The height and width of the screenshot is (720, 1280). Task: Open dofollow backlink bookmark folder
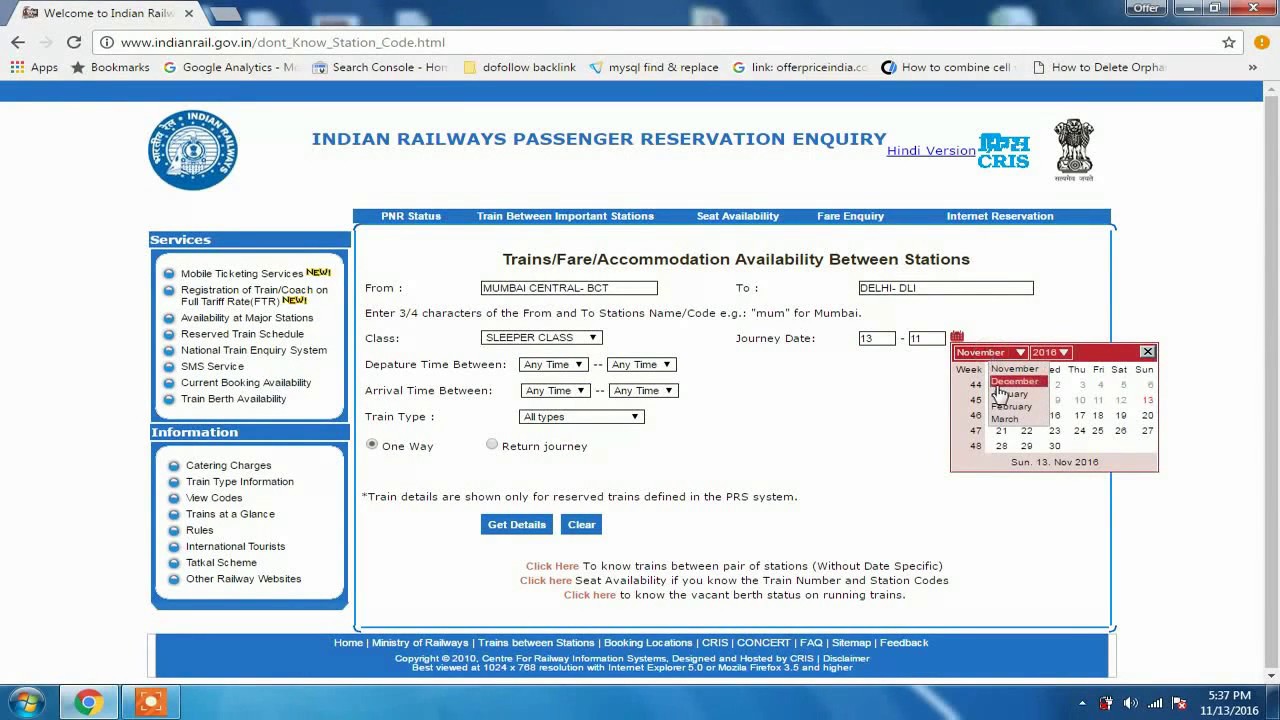tap(519, 67)
